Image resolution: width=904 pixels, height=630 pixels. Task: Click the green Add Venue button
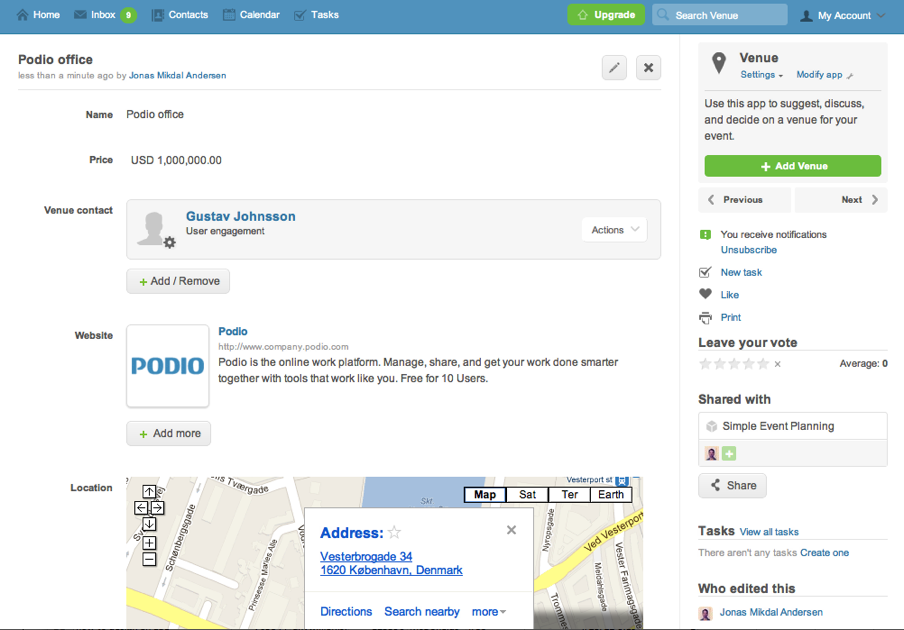click(792, 166)
